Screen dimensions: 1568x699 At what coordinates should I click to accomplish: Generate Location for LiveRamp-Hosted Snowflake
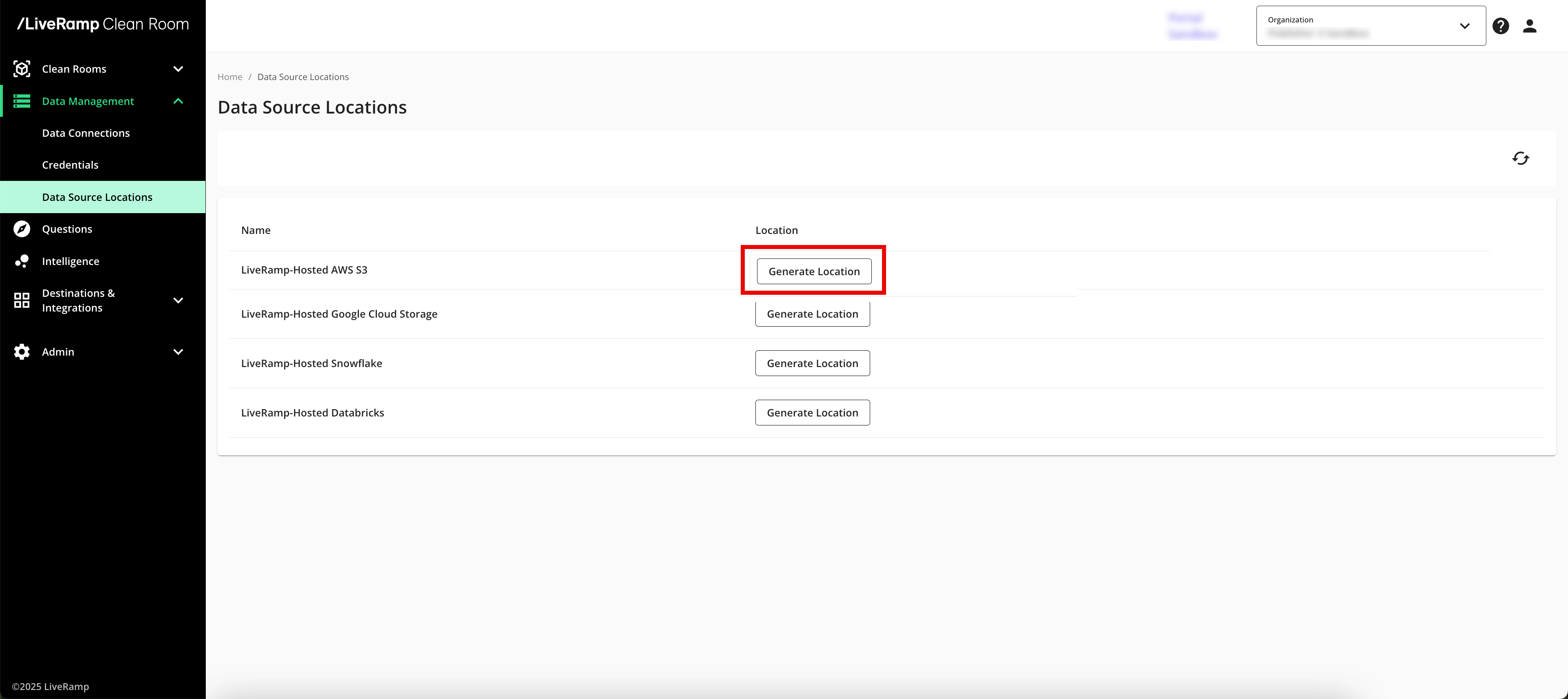tap(812, 363)
